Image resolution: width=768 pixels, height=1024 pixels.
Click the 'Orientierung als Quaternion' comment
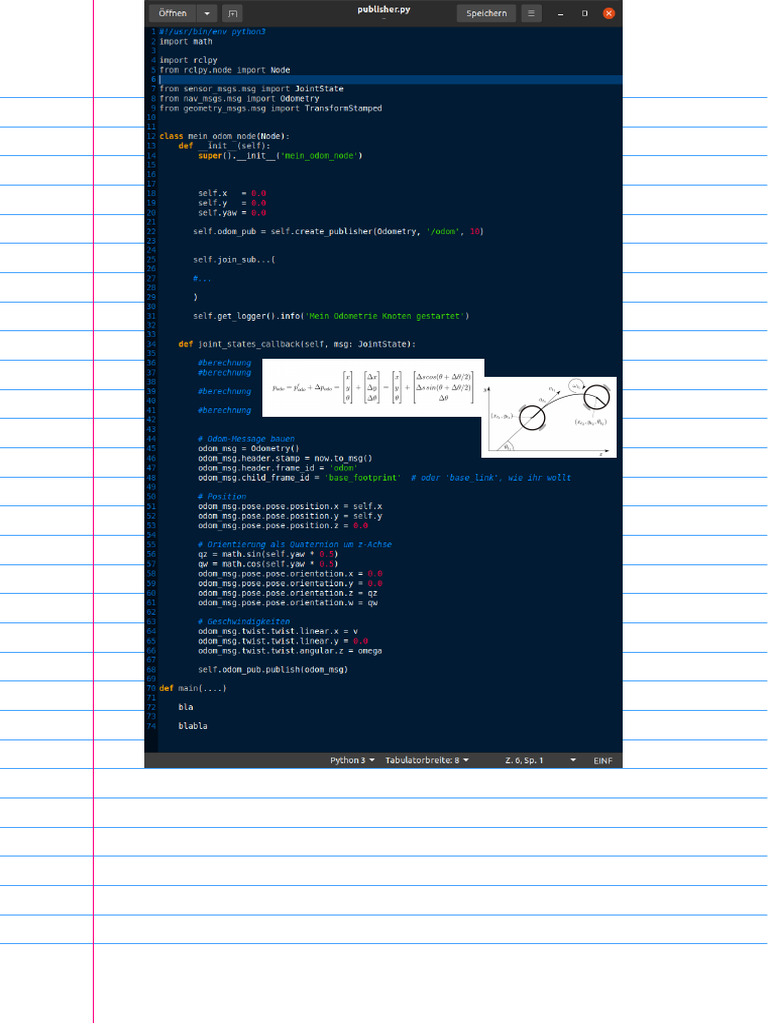[295, 545]
